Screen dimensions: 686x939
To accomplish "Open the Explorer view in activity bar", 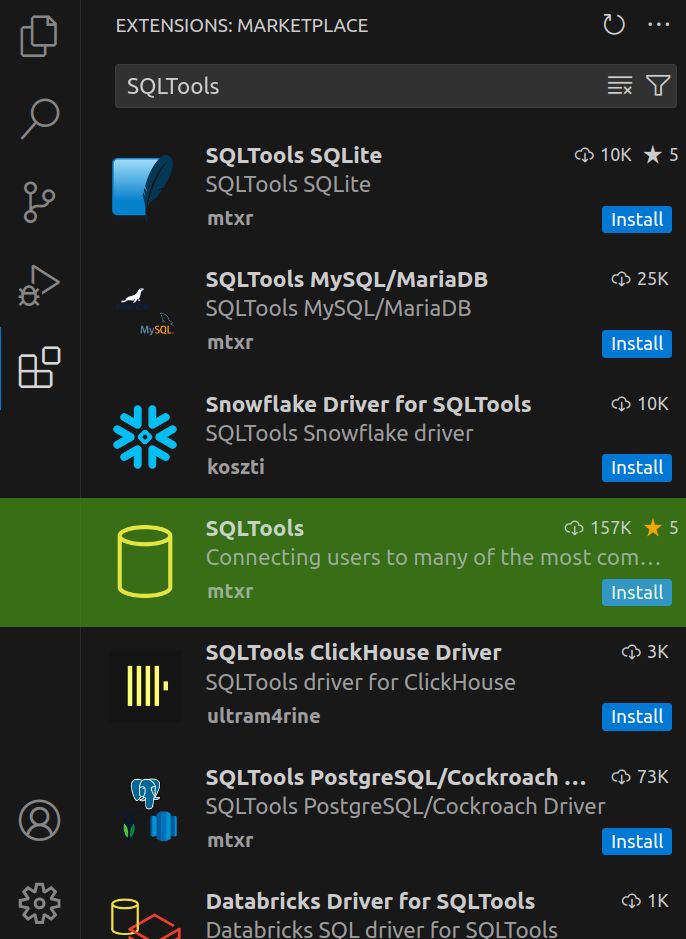I will click(x=39, y=36).
